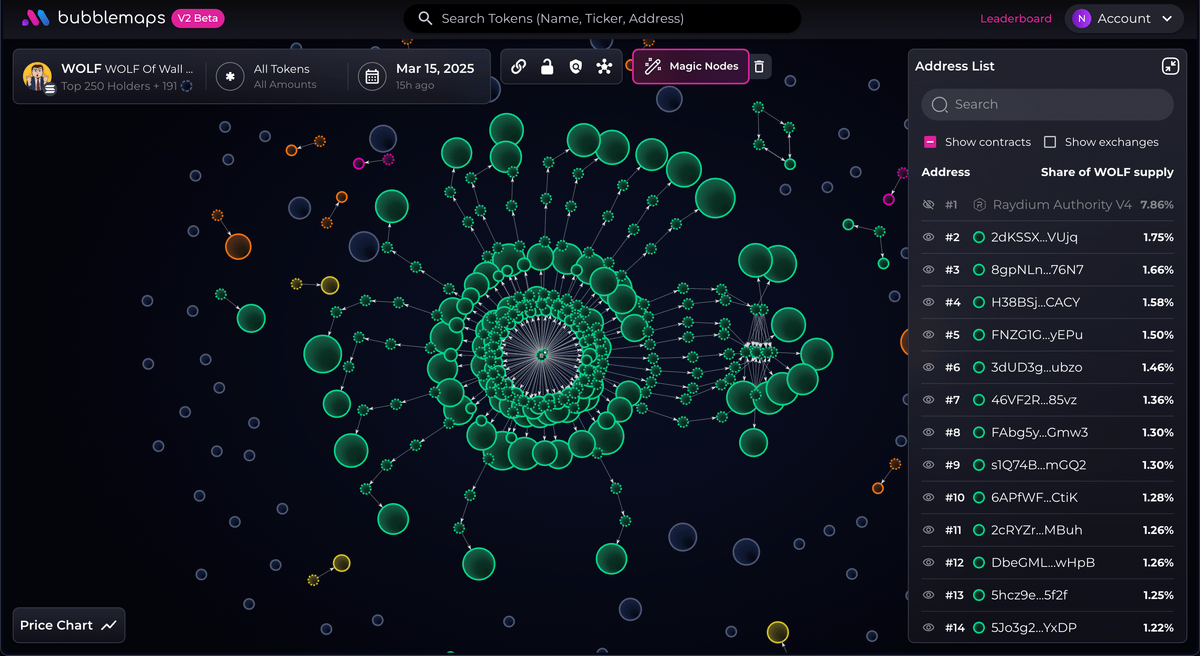The height and width of the screenshot is (656, 1200).
Task: Click the Address List search field
Action: [1046, 104]
